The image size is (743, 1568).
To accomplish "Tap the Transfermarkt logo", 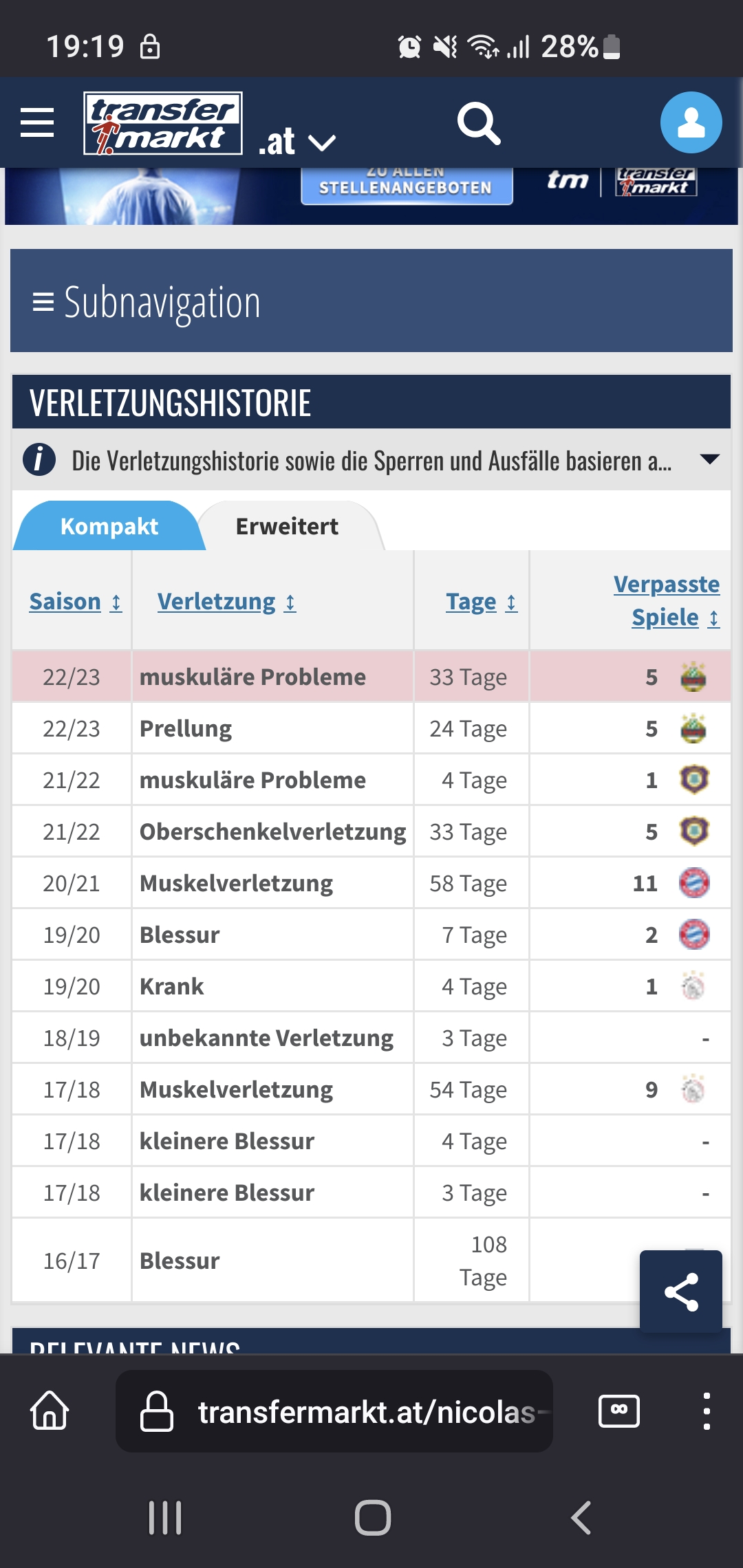I will (163, 123).
